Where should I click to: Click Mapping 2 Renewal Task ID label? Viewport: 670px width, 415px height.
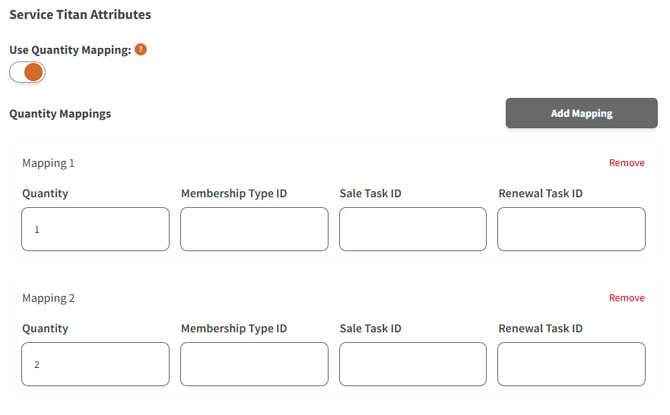540,328
